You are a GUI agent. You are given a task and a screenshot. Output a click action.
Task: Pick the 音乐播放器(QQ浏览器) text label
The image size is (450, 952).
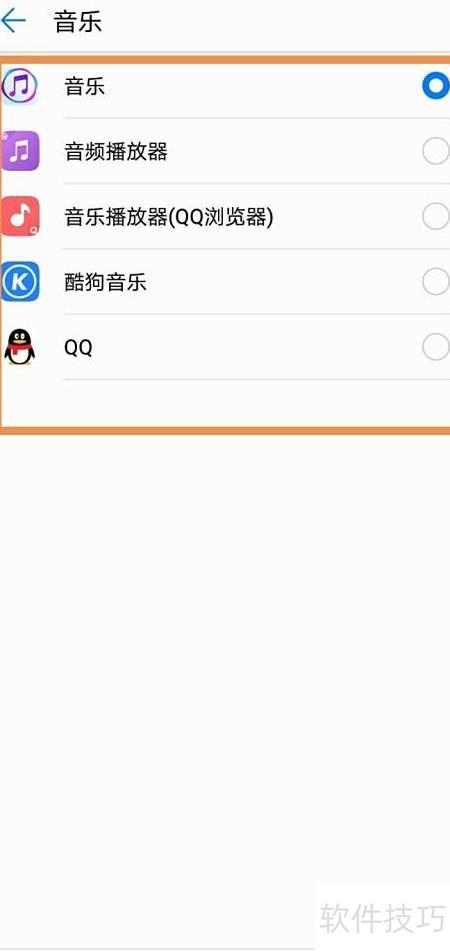[169, 217]
